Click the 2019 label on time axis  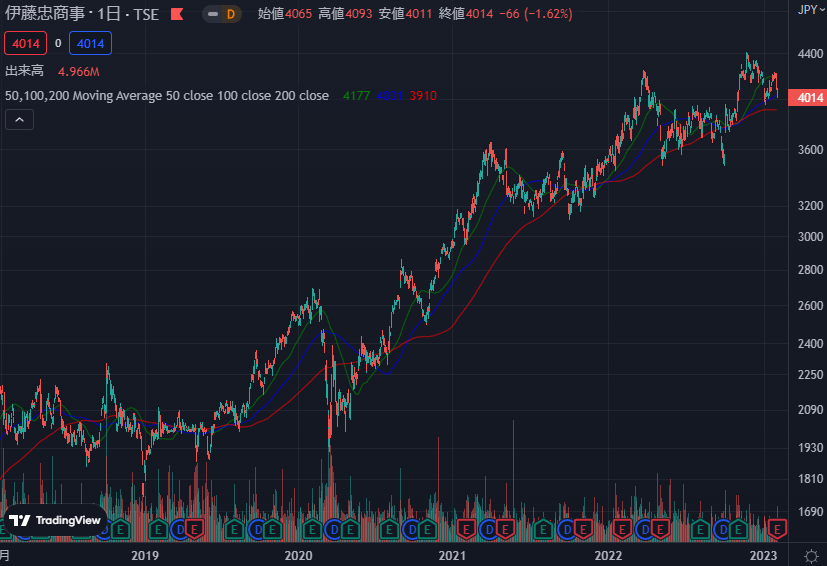(145, 555)
